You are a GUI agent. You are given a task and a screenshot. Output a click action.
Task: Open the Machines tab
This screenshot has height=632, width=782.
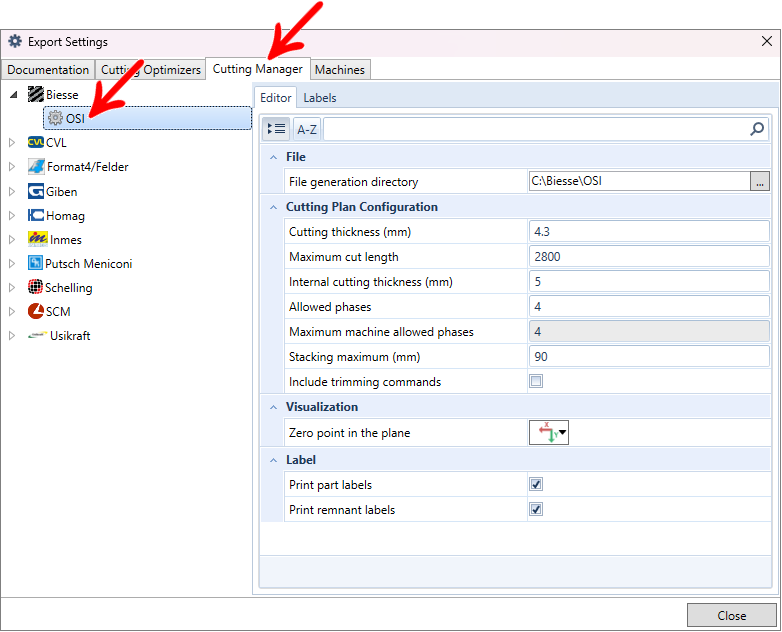[x=340, y=70]
